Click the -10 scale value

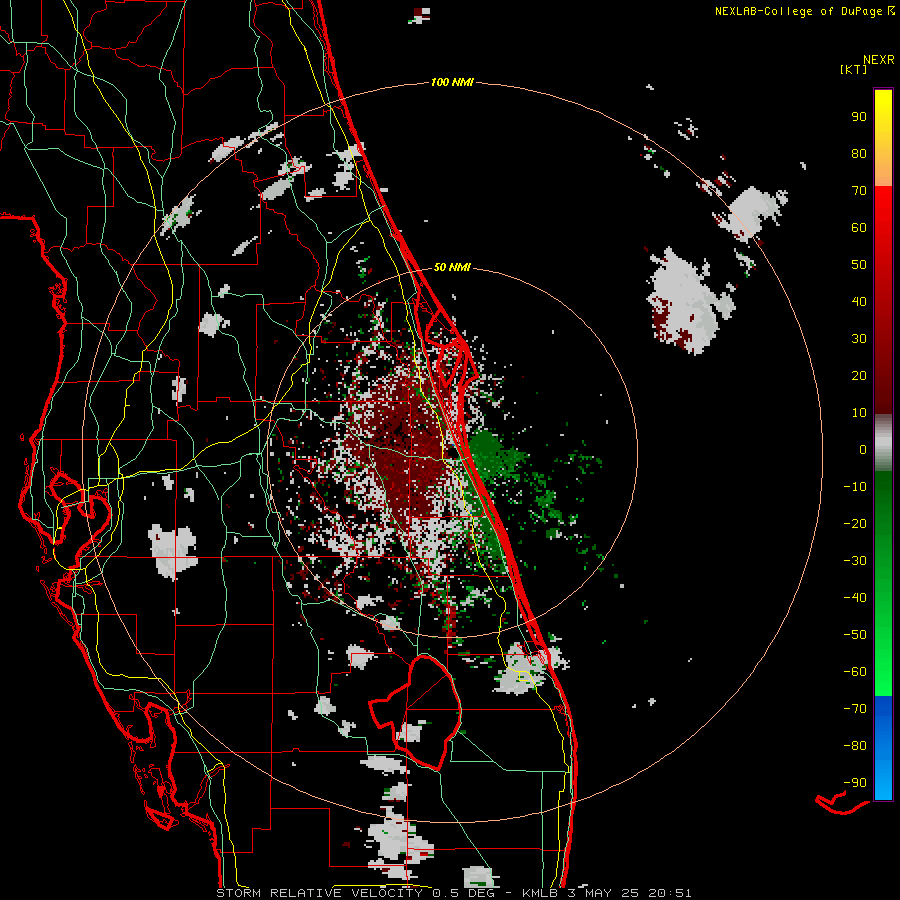[855, 487]
